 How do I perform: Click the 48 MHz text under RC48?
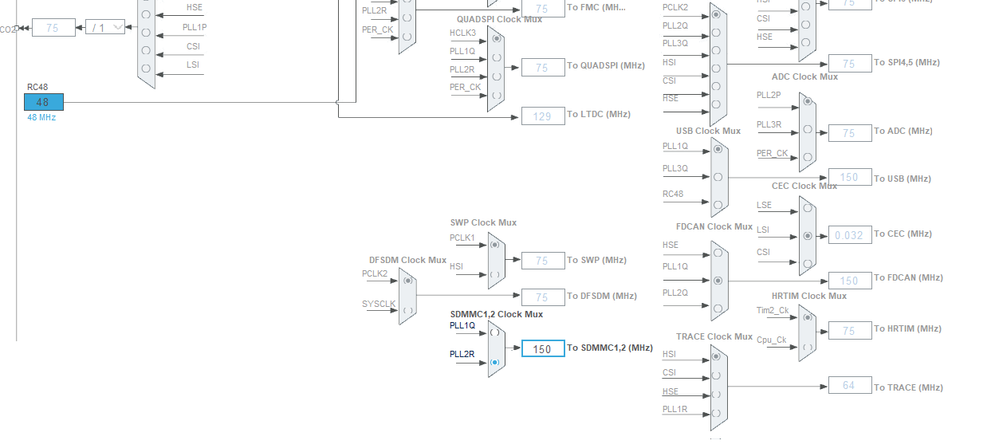(41, 118)
